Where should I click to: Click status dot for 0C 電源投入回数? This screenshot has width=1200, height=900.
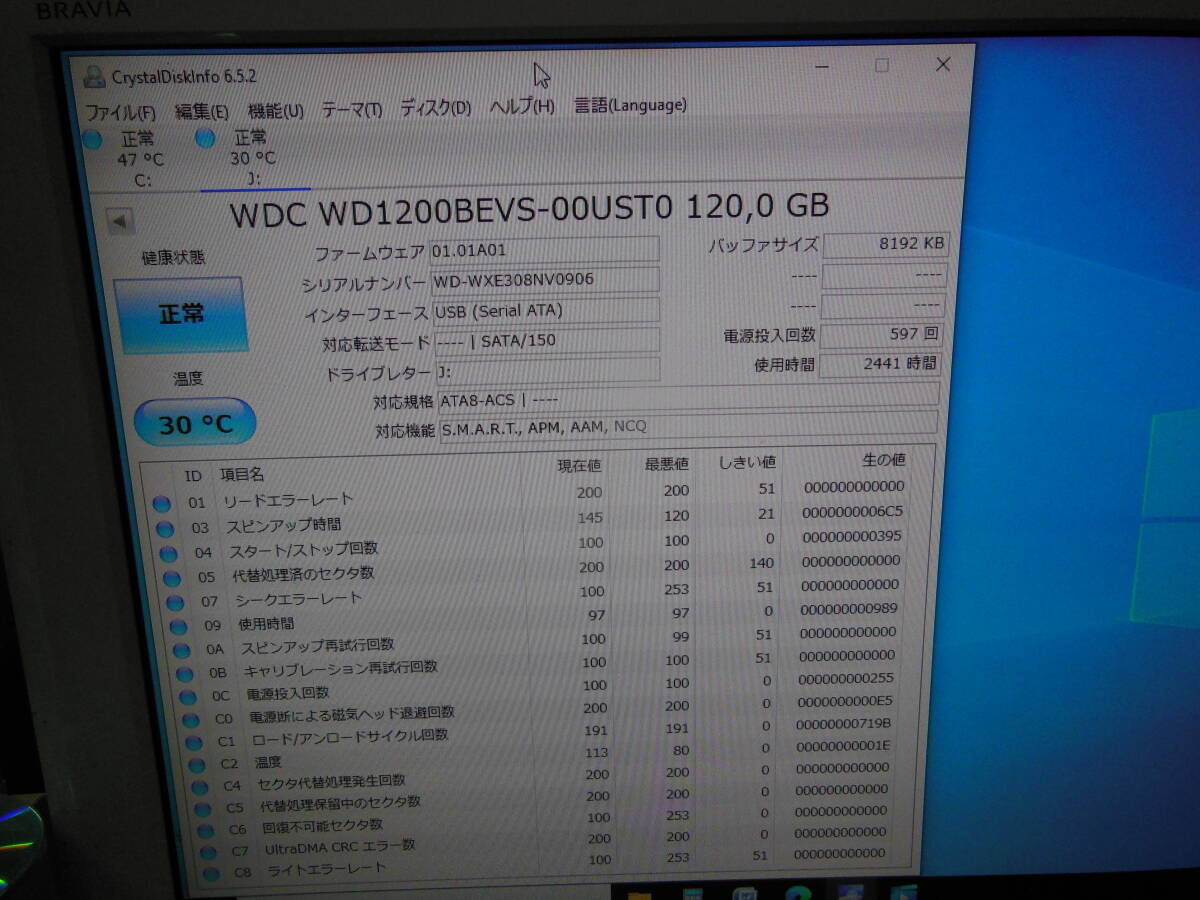click(x=188, y=698)
